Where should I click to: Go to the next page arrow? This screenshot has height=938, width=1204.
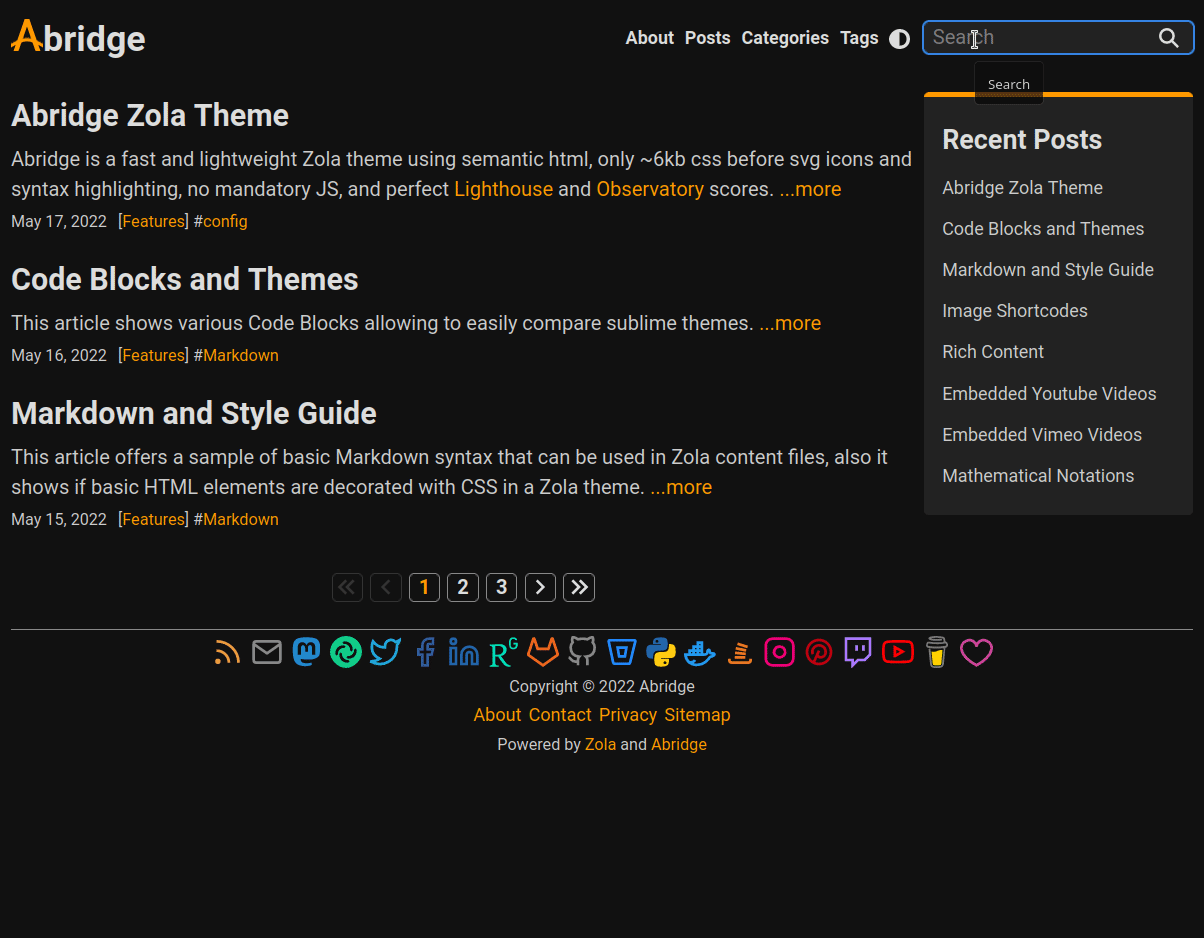tap(540, 588)
